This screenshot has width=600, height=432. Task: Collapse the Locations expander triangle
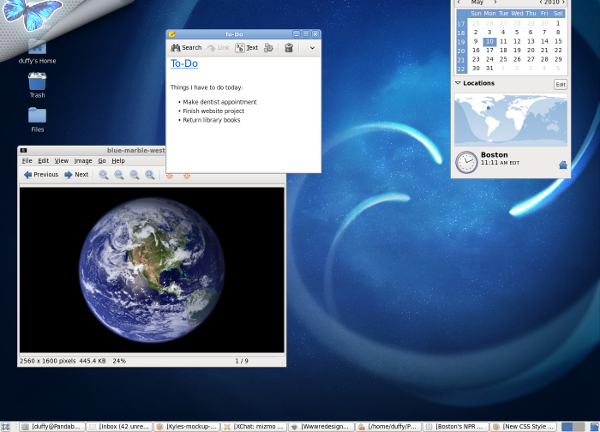[x=458, y=83]
